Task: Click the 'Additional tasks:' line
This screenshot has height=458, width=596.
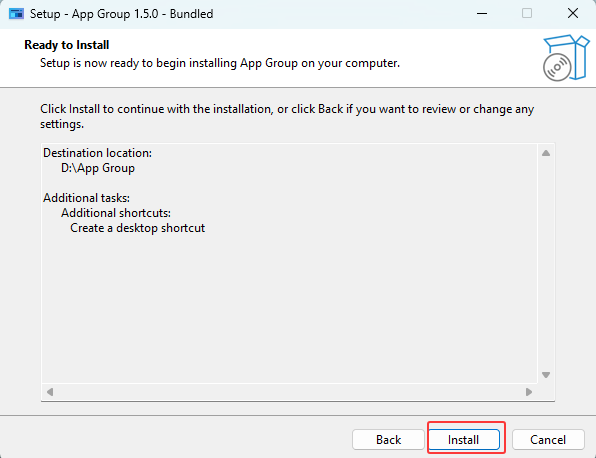Action: (86, 198)
